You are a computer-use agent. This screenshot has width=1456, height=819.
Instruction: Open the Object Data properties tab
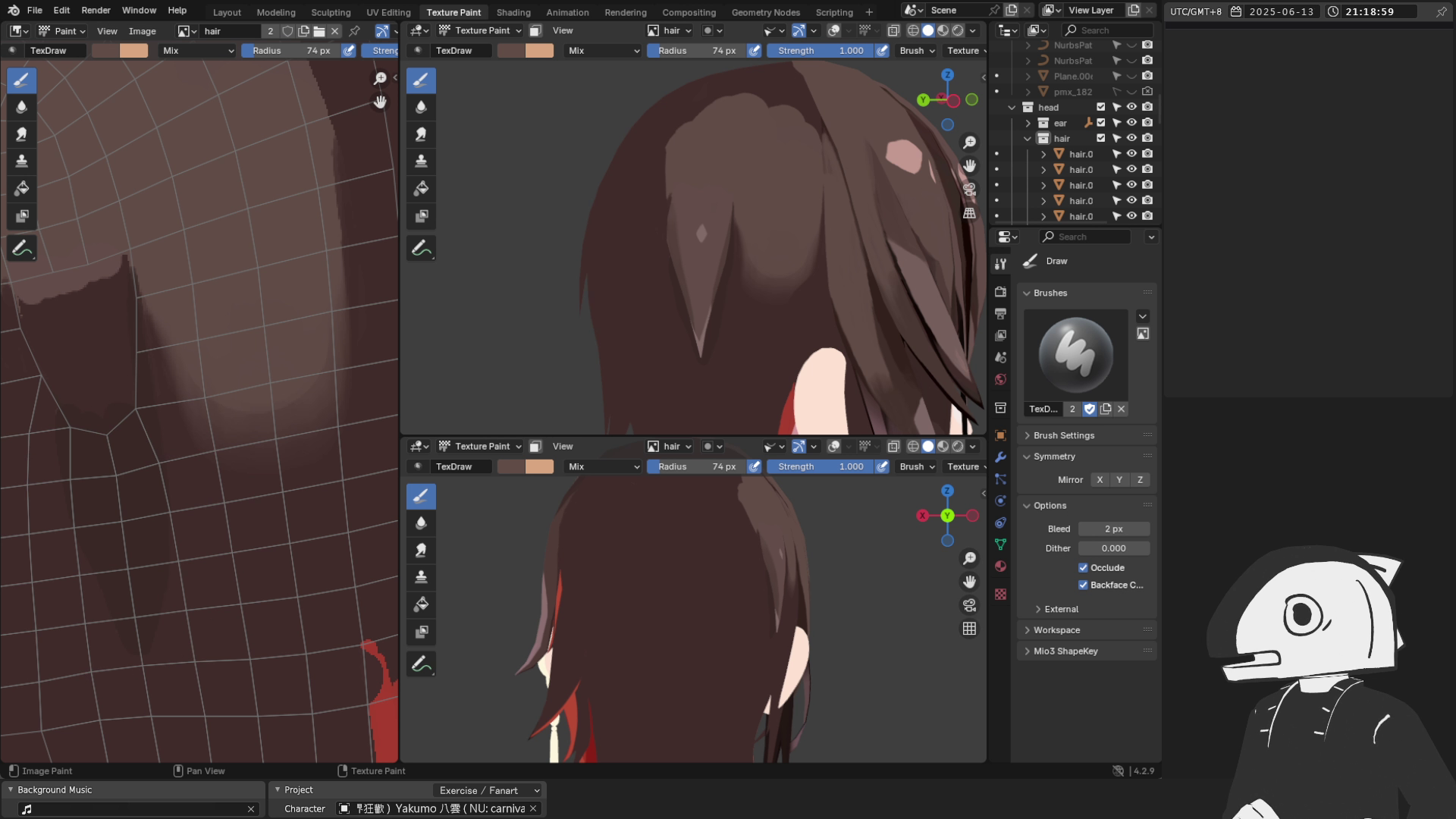tap(1000, 544)
